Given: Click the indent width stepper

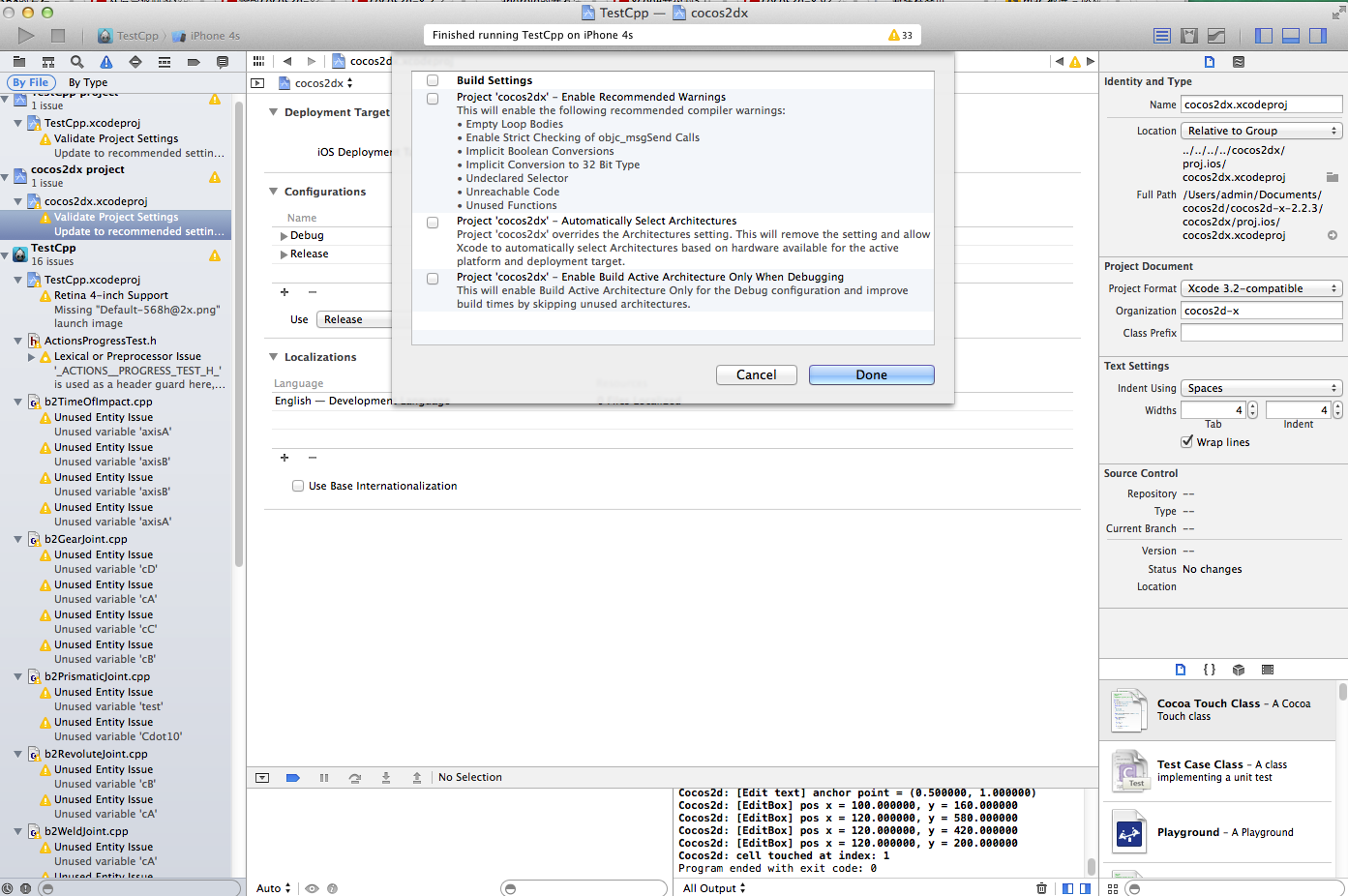Looking at the screenshot, I should point(1337,410).
